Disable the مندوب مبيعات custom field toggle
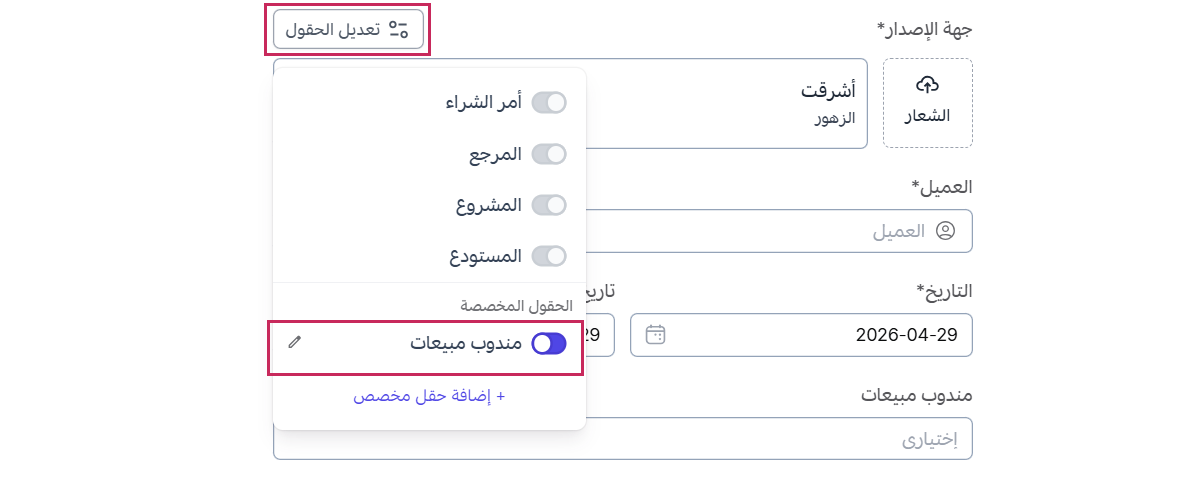Screen dimensions: 1197x500 (x=549, y=344)
